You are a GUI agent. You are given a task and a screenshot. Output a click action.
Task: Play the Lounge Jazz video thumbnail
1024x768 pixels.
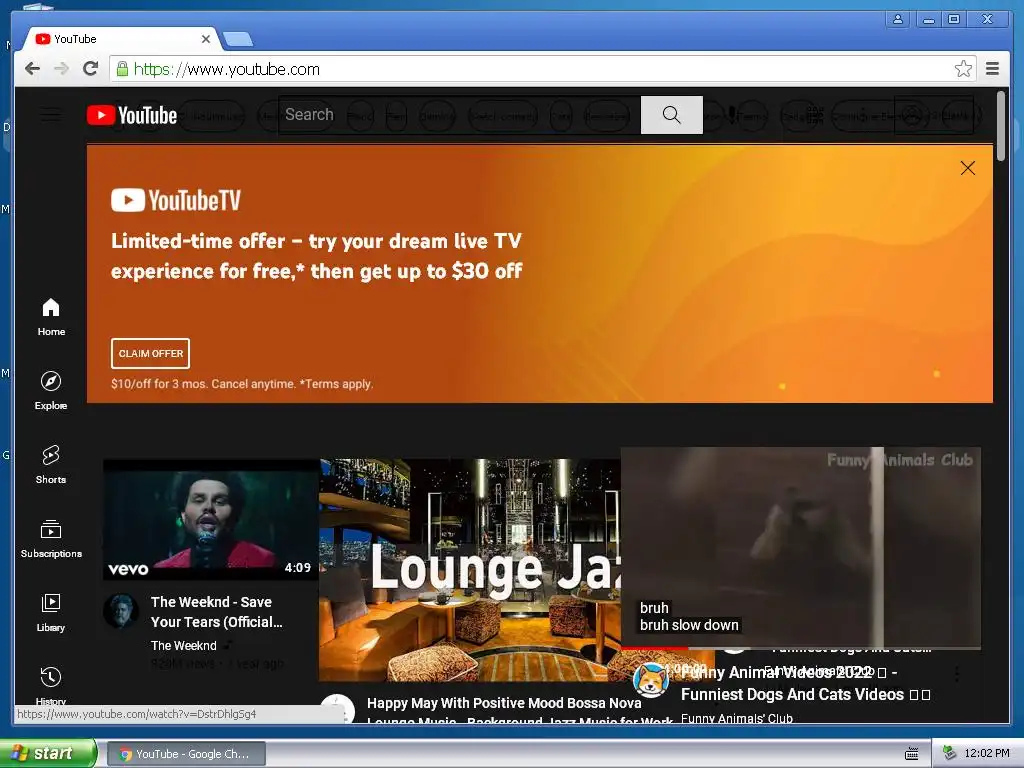470,569
